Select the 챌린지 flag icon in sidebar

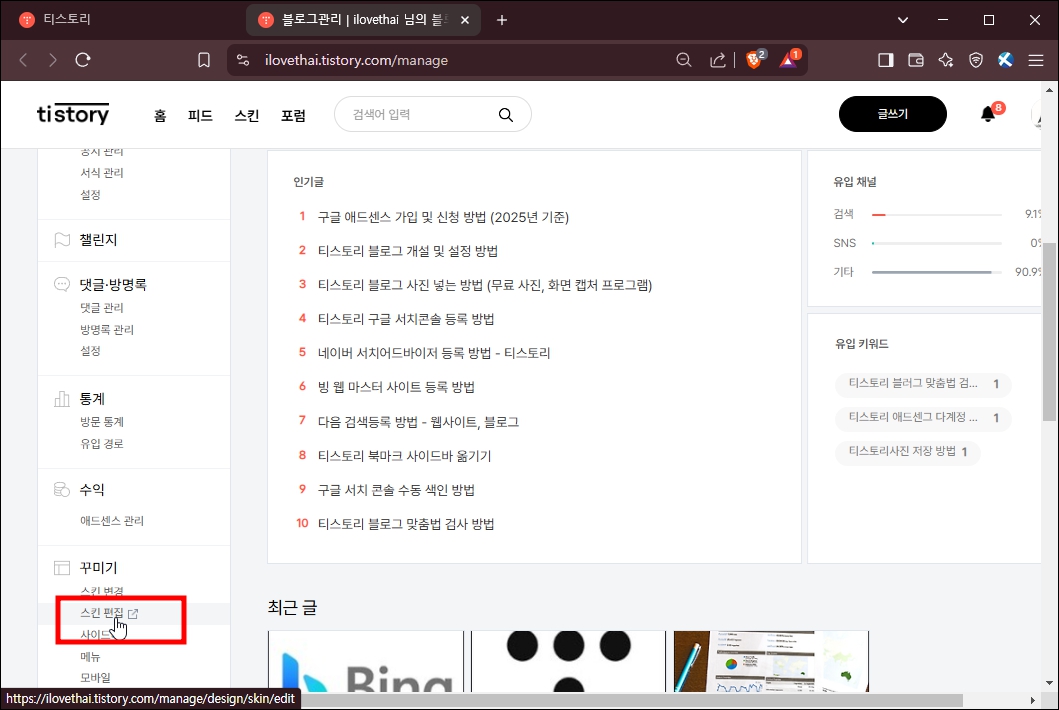[63, 240]
